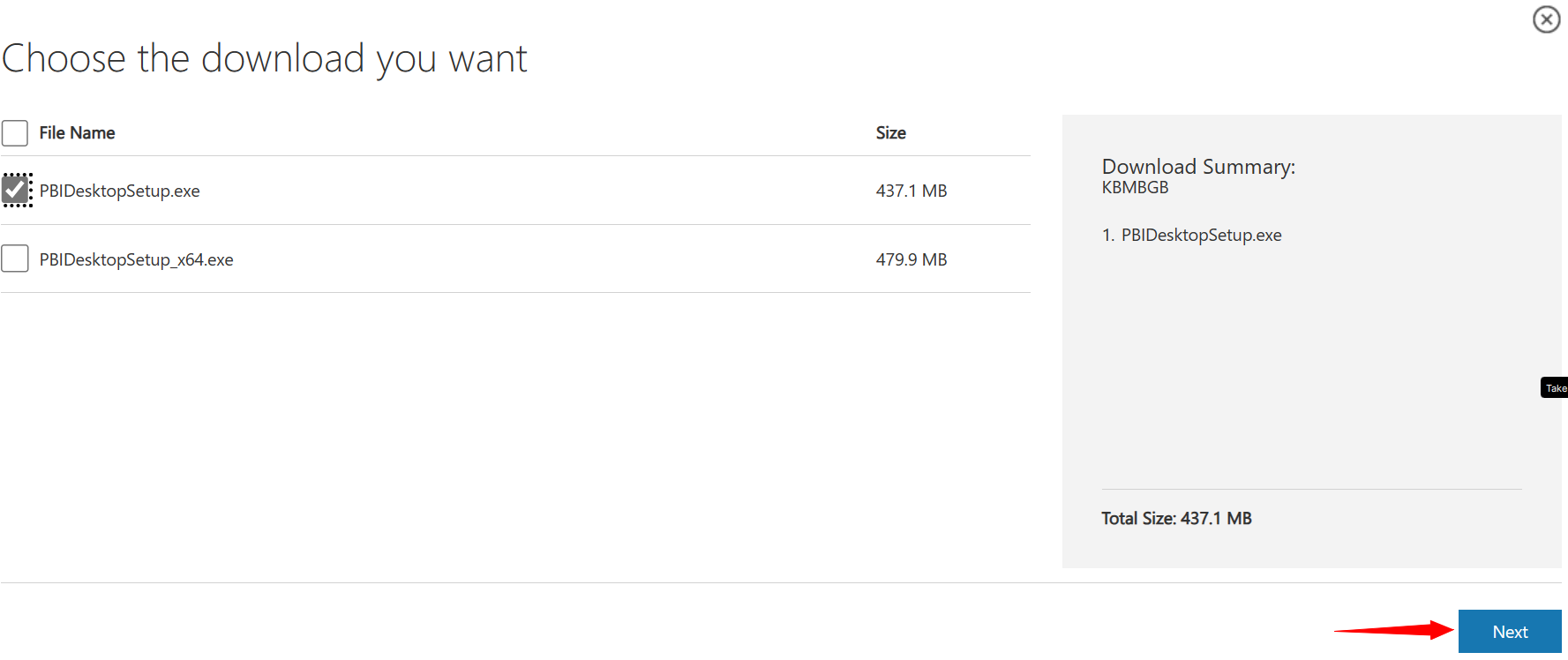
Task: Select the PBIDesktopSetup.exe file name
Action: (119, 190)
